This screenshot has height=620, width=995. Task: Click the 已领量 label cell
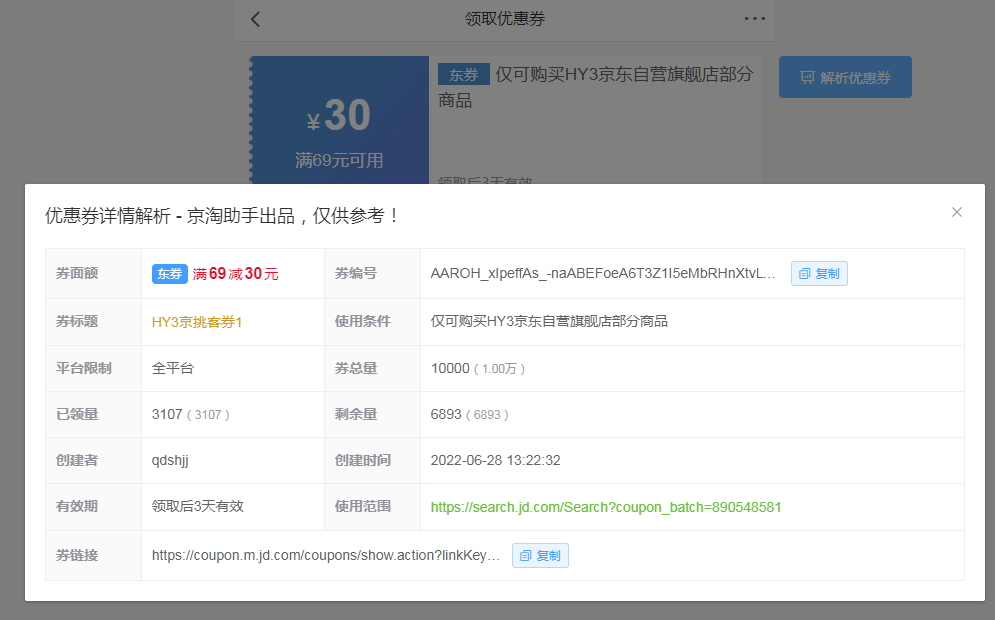93,414
